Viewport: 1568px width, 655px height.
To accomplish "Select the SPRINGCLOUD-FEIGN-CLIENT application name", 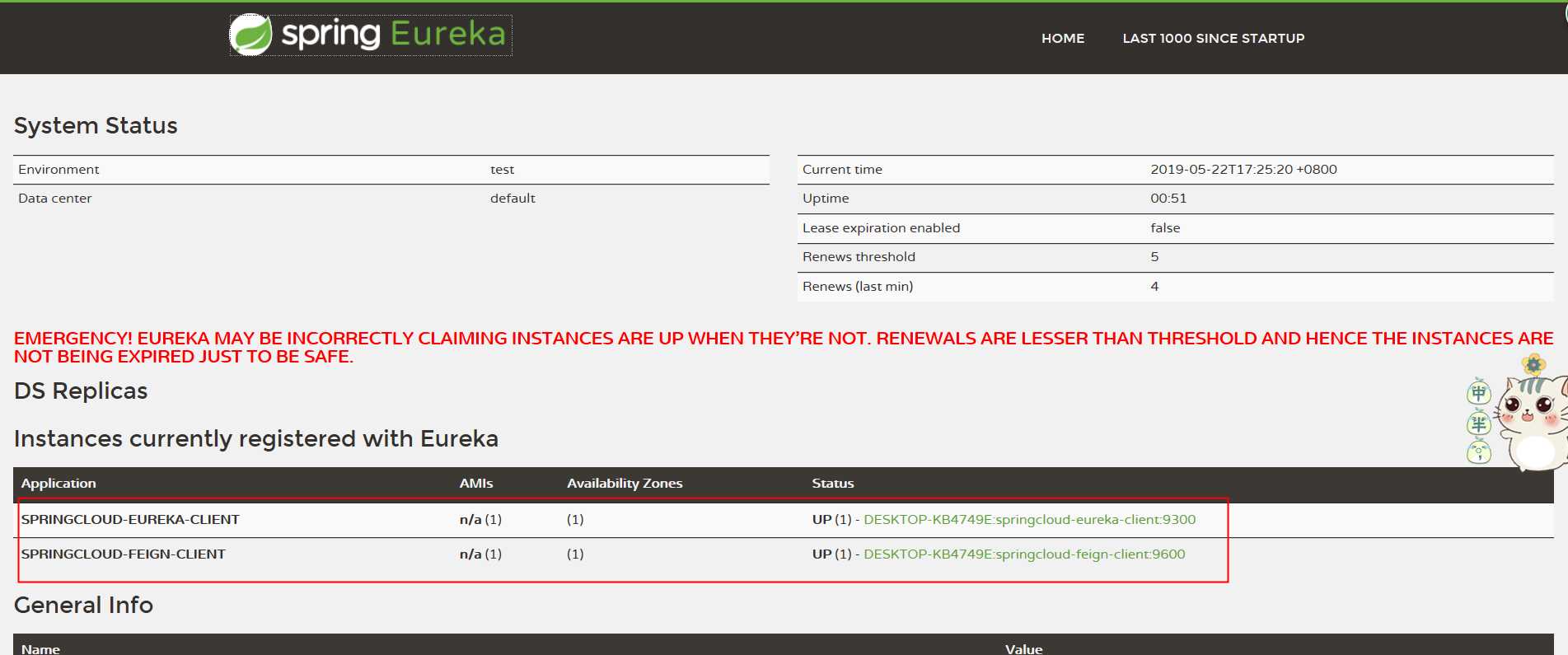I will pyautogui.click(x=123, y=554).
